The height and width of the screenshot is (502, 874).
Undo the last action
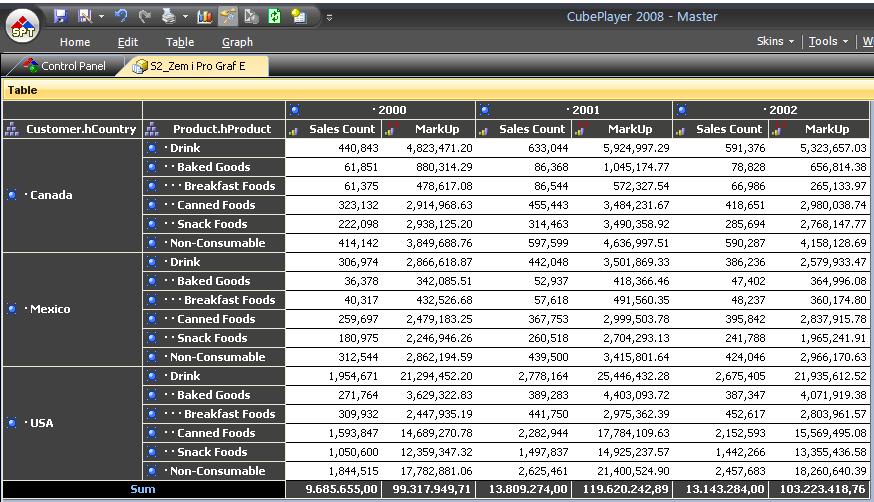[x=121, y=16]
